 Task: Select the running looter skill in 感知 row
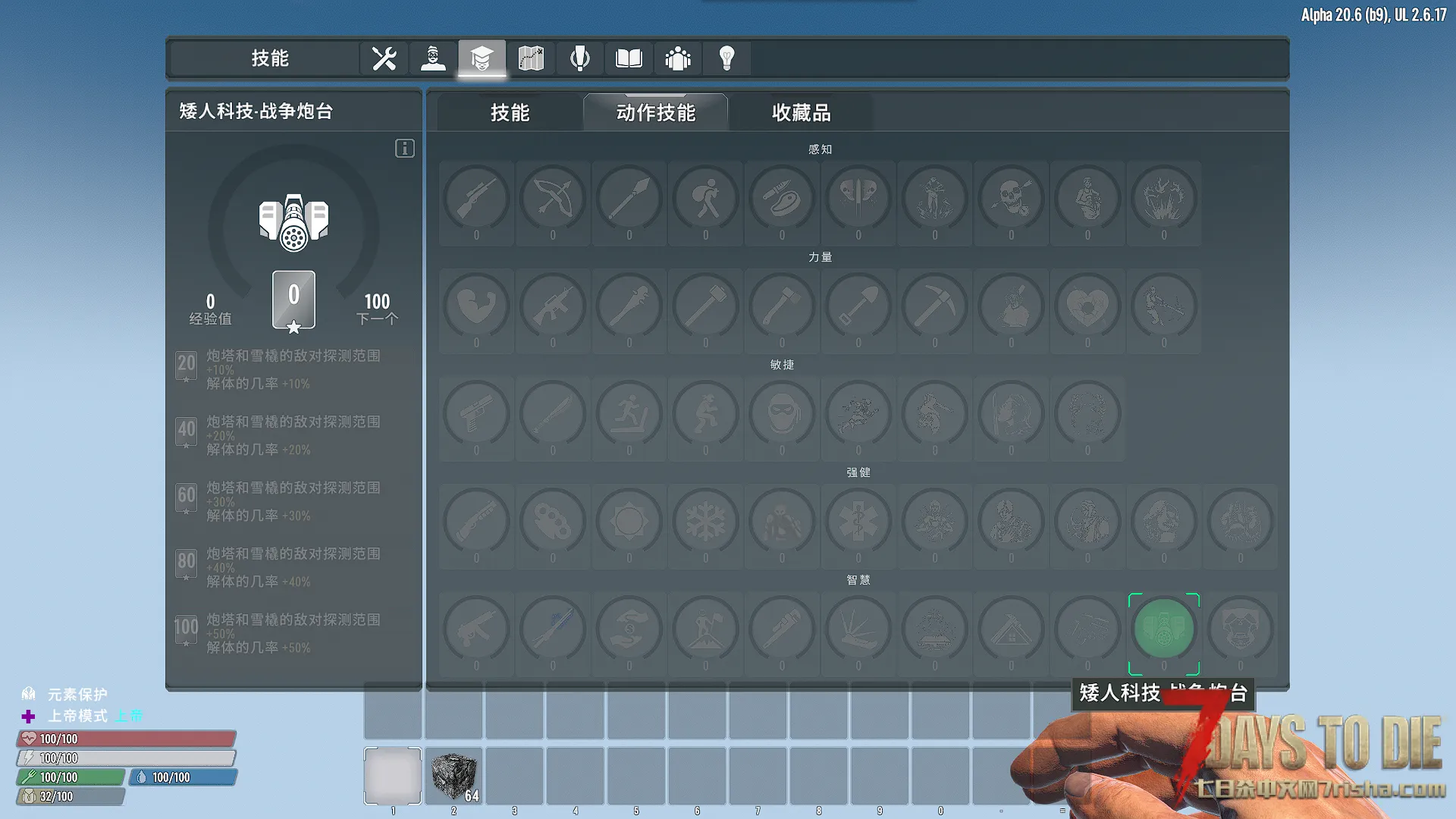(705, 202)
